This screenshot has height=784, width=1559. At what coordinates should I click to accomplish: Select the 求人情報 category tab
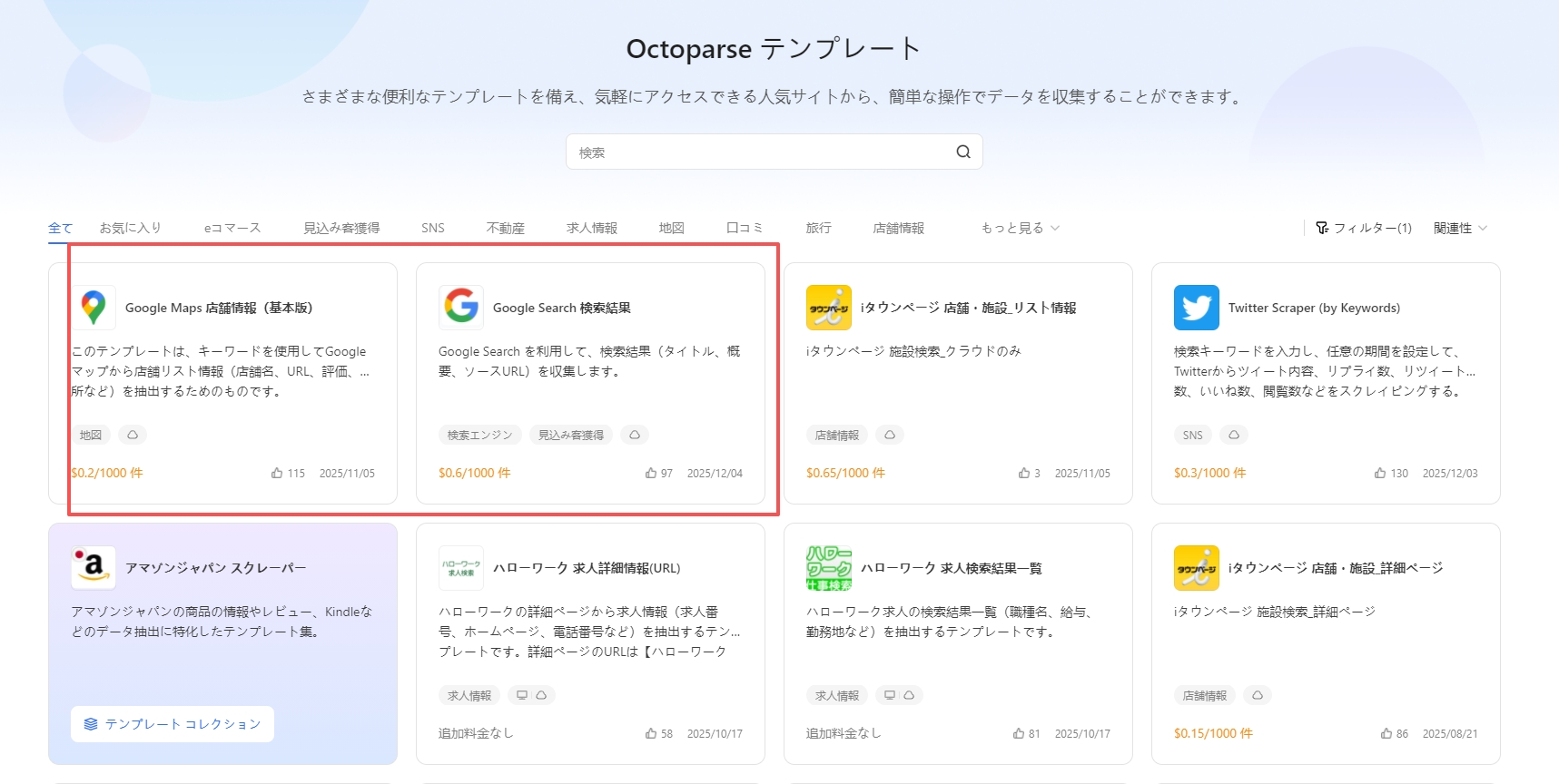tap(591, 228)
